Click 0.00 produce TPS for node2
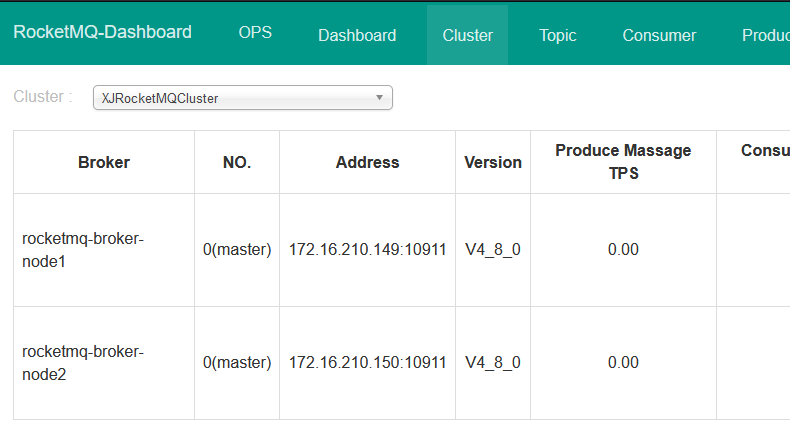The width and height of the screenshot is (790, 437). coord(623,362)
